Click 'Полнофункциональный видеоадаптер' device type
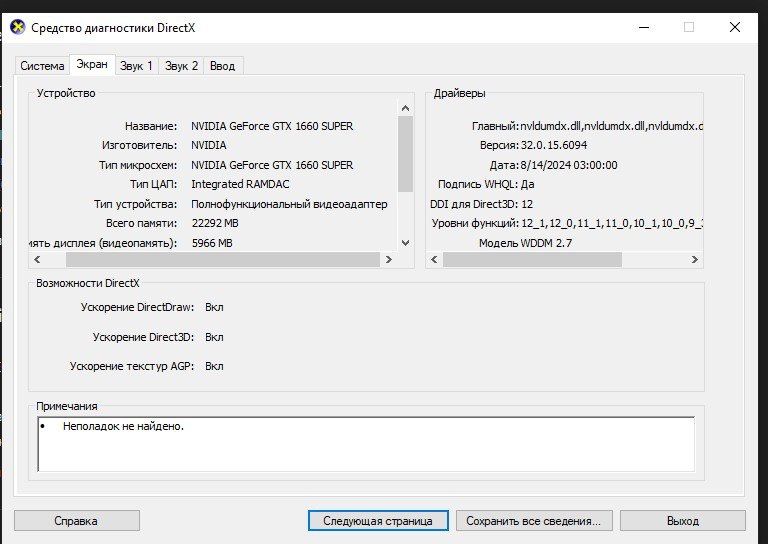768x544 pixels. click(289, 204)
